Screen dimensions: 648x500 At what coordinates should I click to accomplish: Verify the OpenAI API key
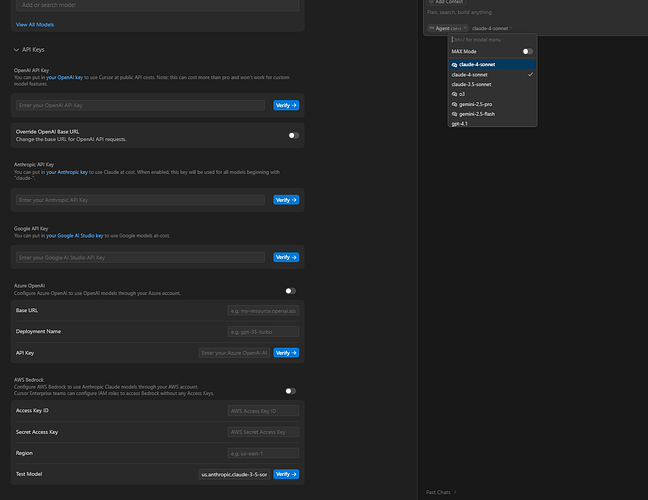click(x=286, y=105)
